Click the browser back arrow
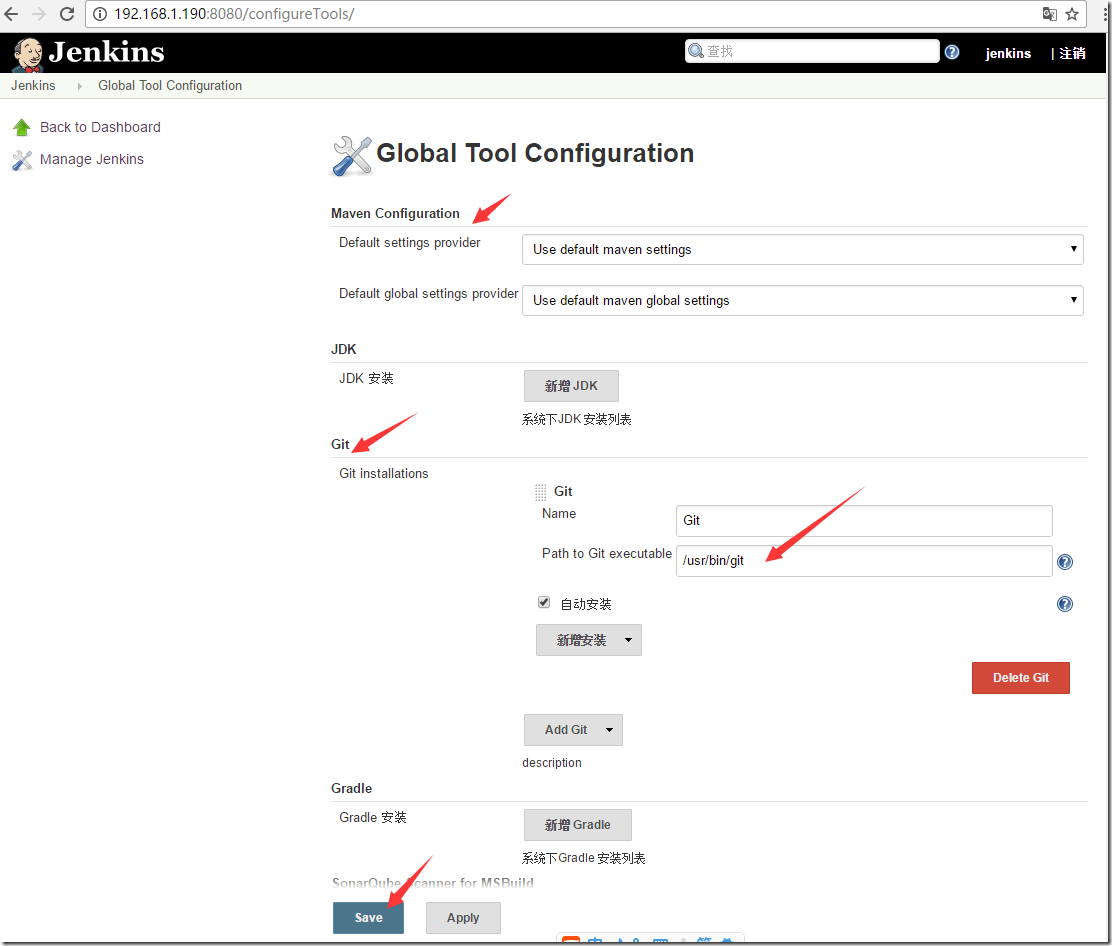The image size is (1112, 946). pos(11,13)
